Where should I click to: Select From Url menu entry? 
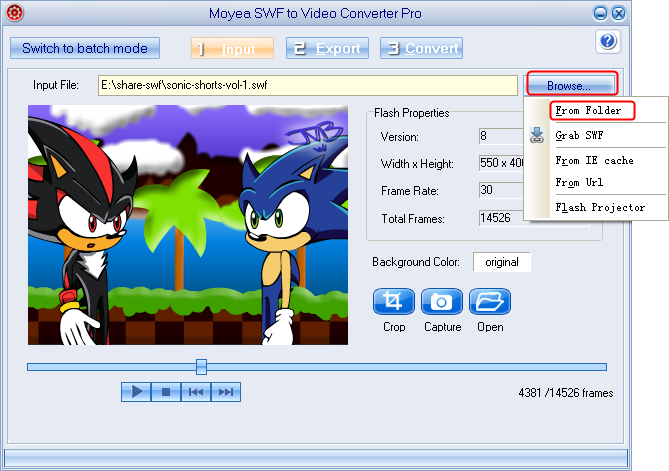[x=579, y=183]
